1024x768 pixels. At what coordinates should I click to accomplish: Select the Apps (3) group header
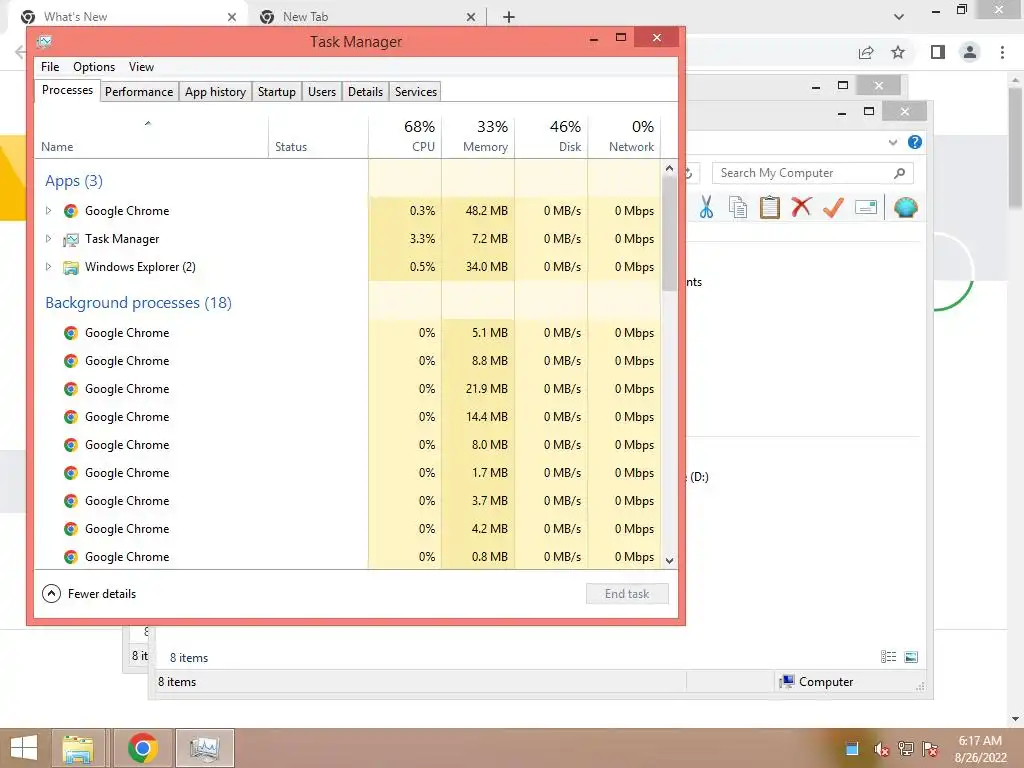click(74, 181)
